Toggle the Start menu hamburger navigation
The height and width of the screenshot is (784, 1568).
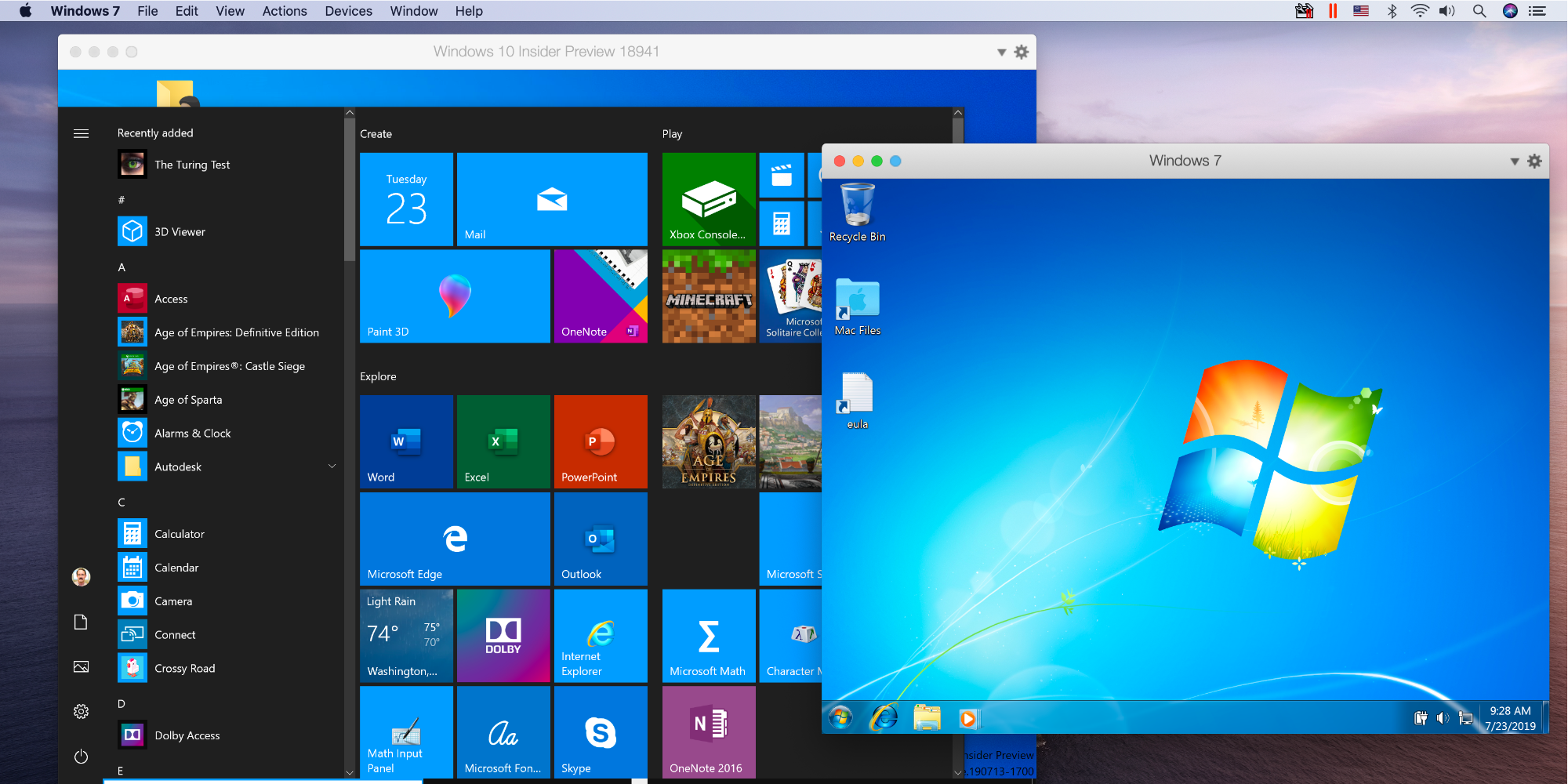point(81,133)
